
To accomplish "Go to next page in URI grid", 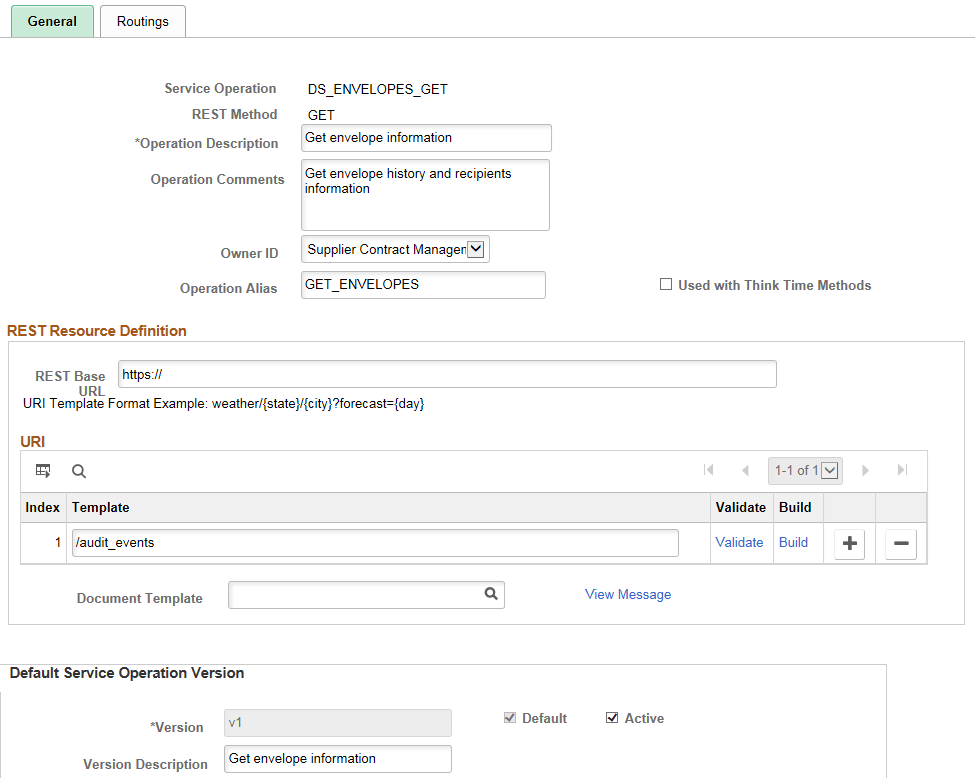I will point(865,470).
